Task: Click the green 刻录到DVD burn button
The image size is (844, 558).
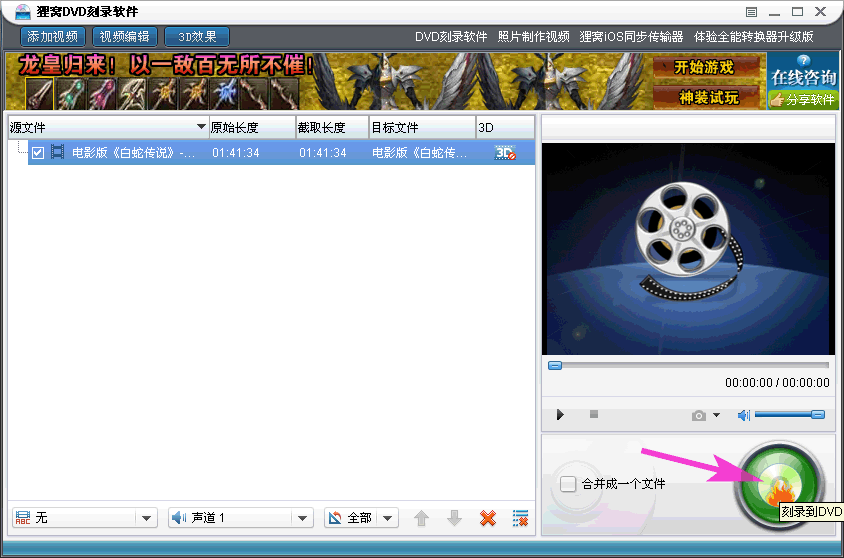Action: 779,484
